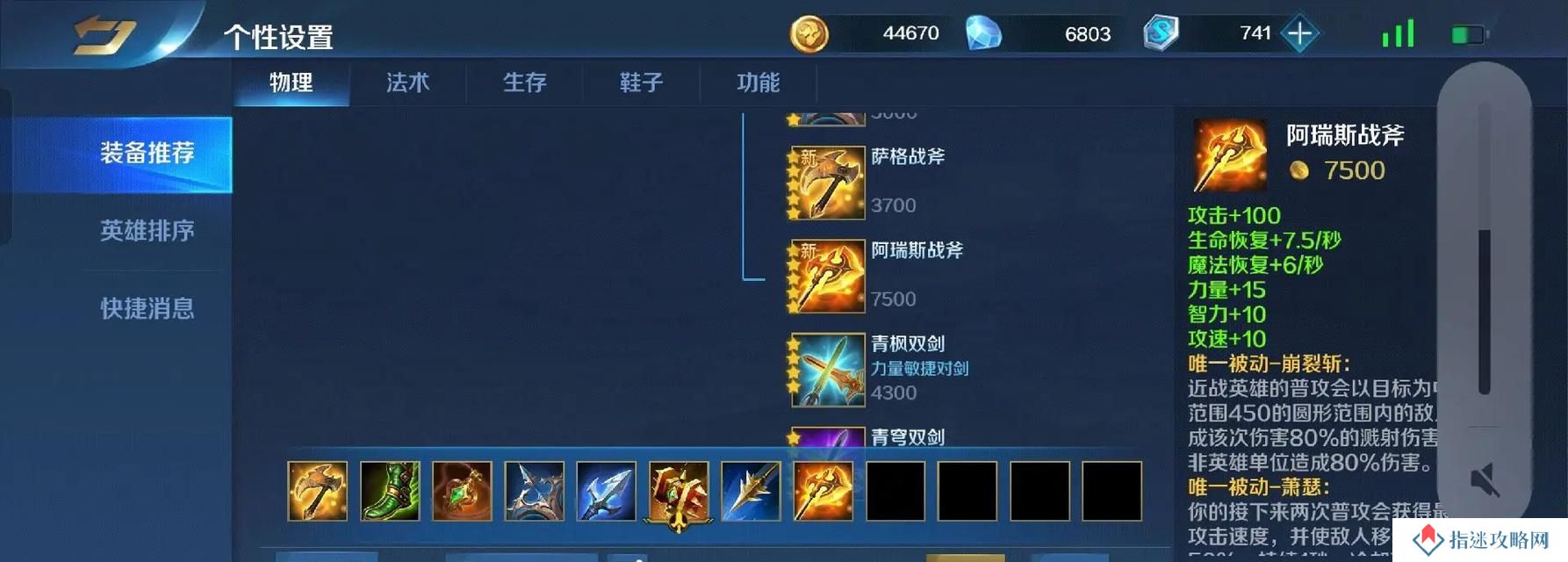Select the blue sword icon in equipment bar
Viewport: 1568px width, 562px height.
click(606, 491)
